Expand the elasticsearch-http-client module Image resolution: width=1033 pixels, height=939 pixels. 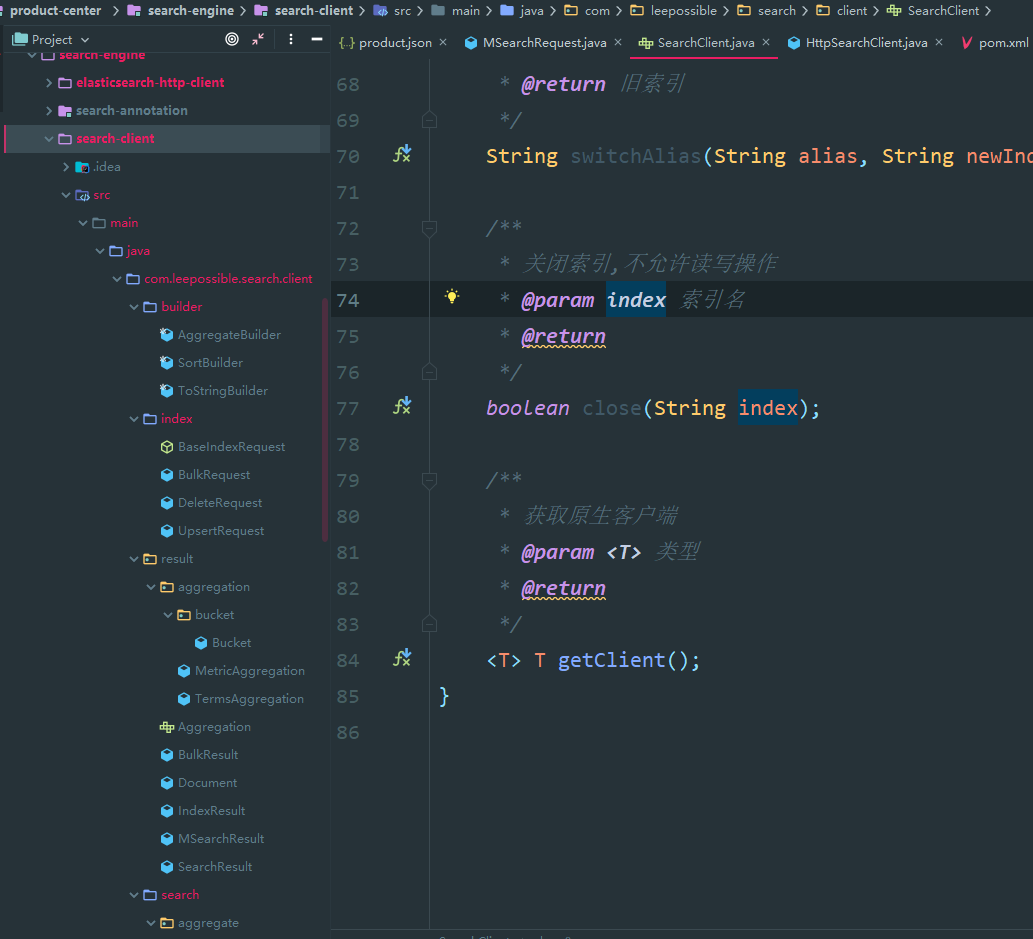point(49,83)
